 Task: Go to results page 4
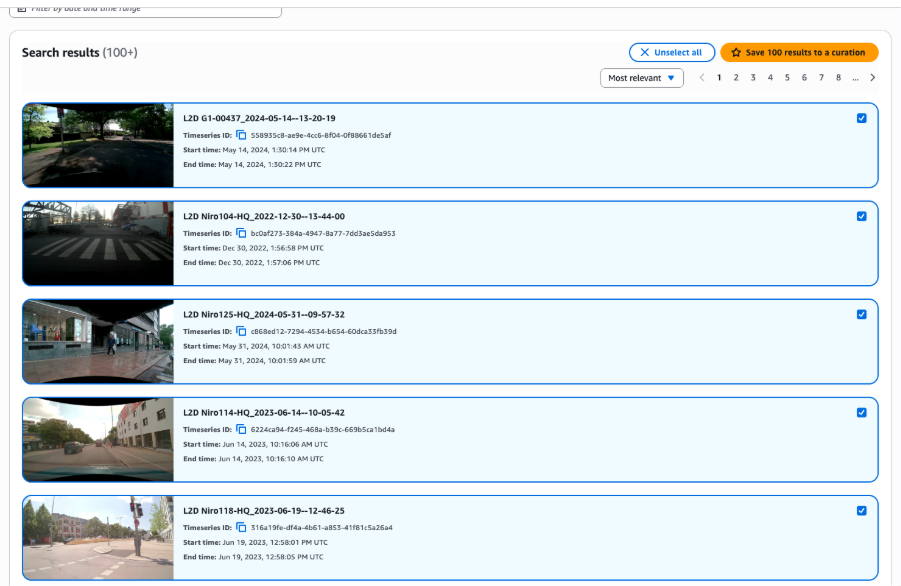coord(770,78)
